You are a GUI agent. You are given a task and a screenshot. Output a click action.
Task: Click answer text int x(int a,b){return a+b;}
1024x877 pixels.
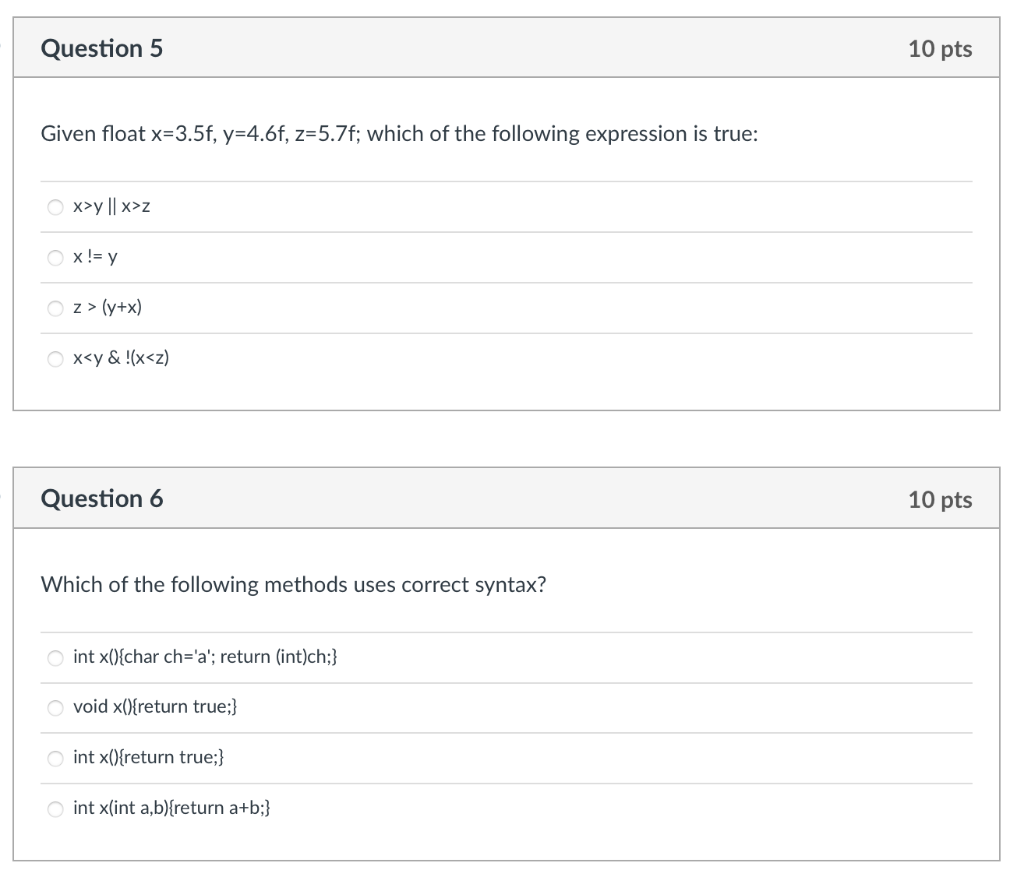coord(172,807)
